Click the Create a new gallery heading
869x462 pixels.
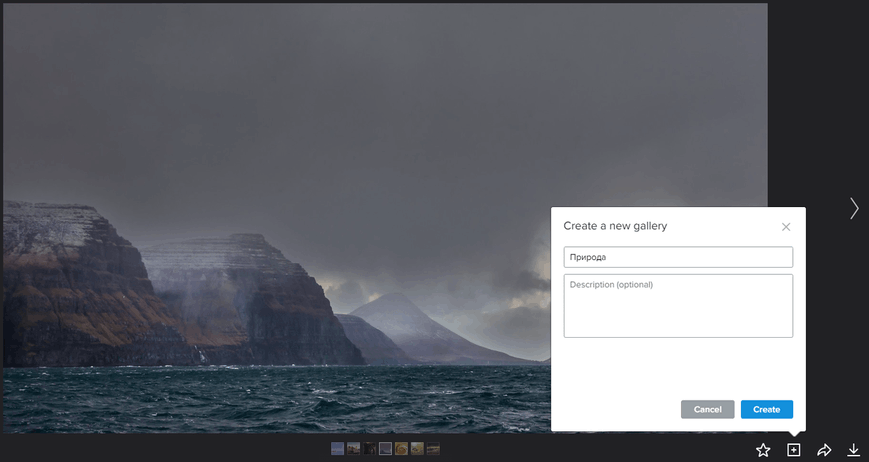click(615, 226)
